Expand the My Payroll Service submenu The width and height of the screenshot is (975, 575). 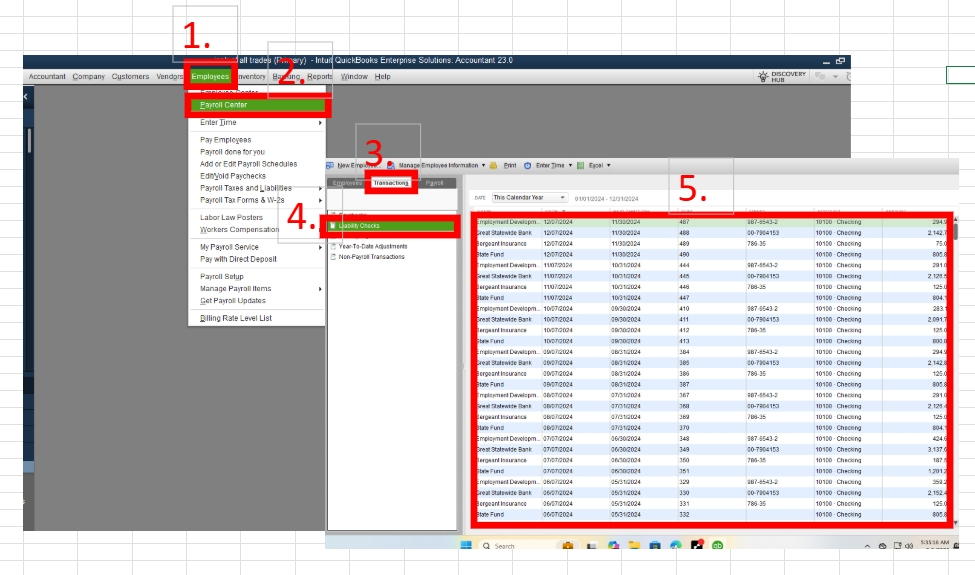320,247
